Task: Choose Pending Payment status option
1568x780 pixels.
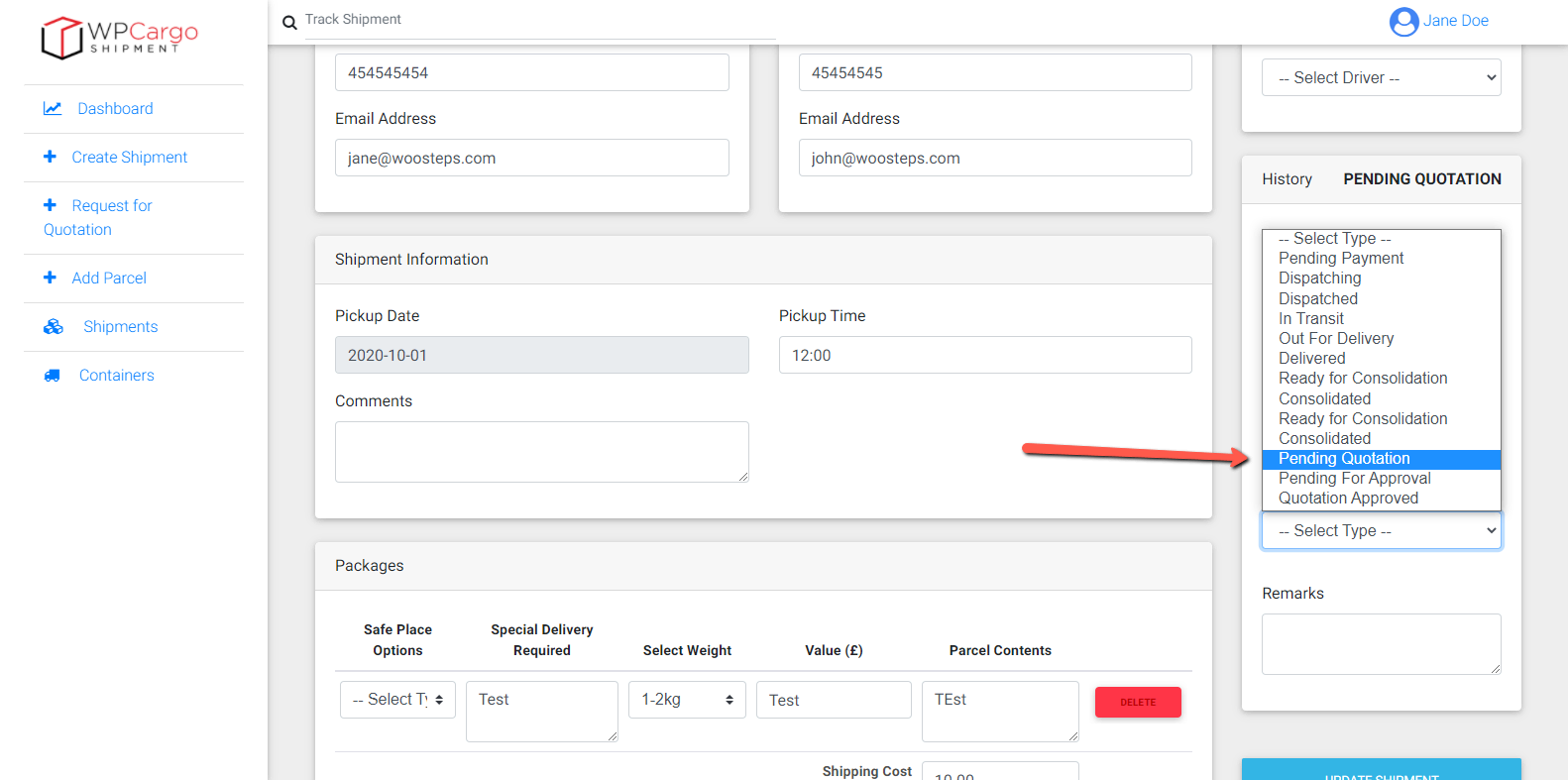Action: 1381,258
